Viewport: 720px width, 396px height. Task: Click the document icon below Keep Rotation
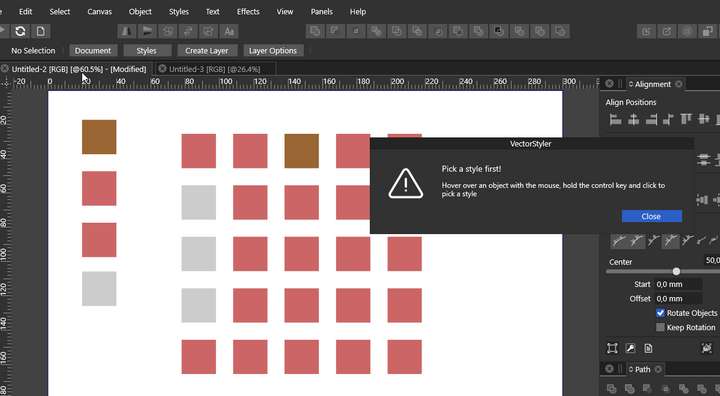tap(648, 348)
